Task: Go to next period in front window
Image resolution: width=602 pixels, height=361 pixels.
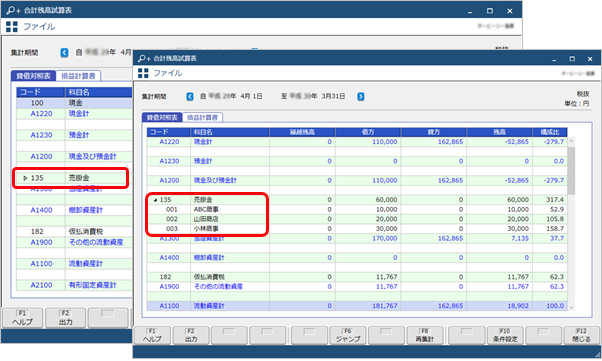Action: click(361, 96)
